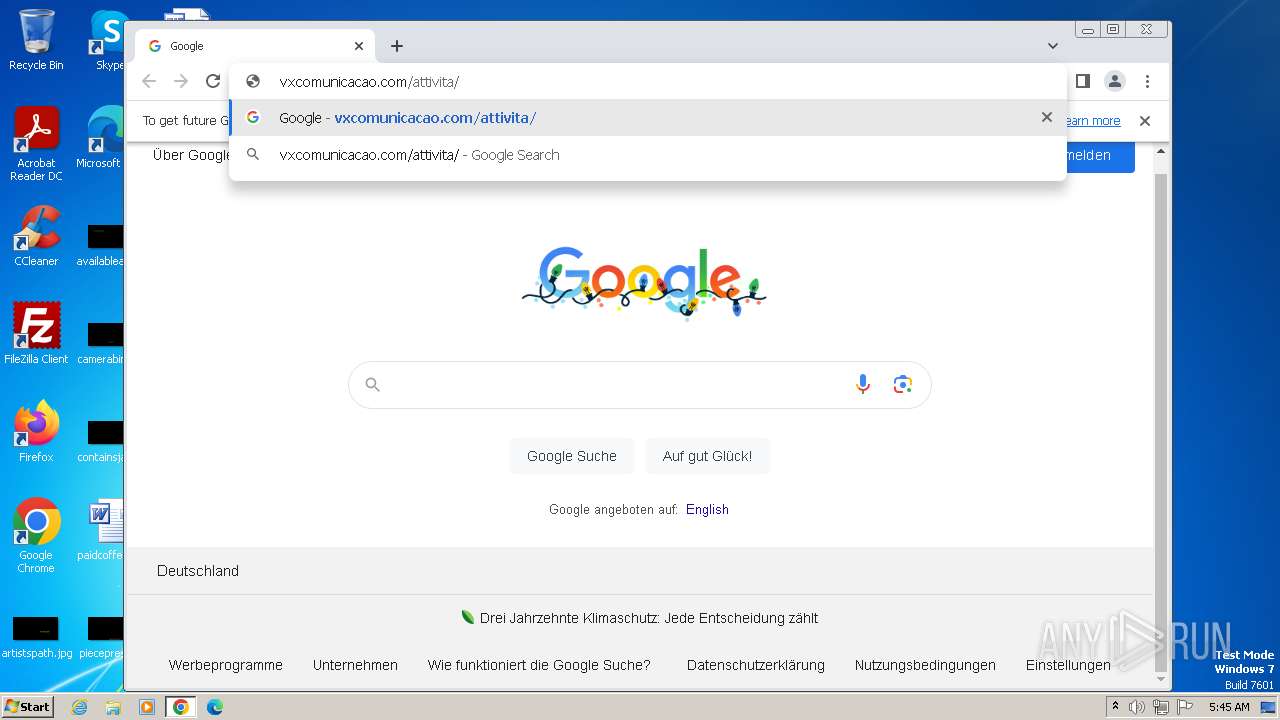Dismiss the Chrome update info bar
Image resolution: width=1280 pixels, height=720 pixels.
click(1145, 121)
